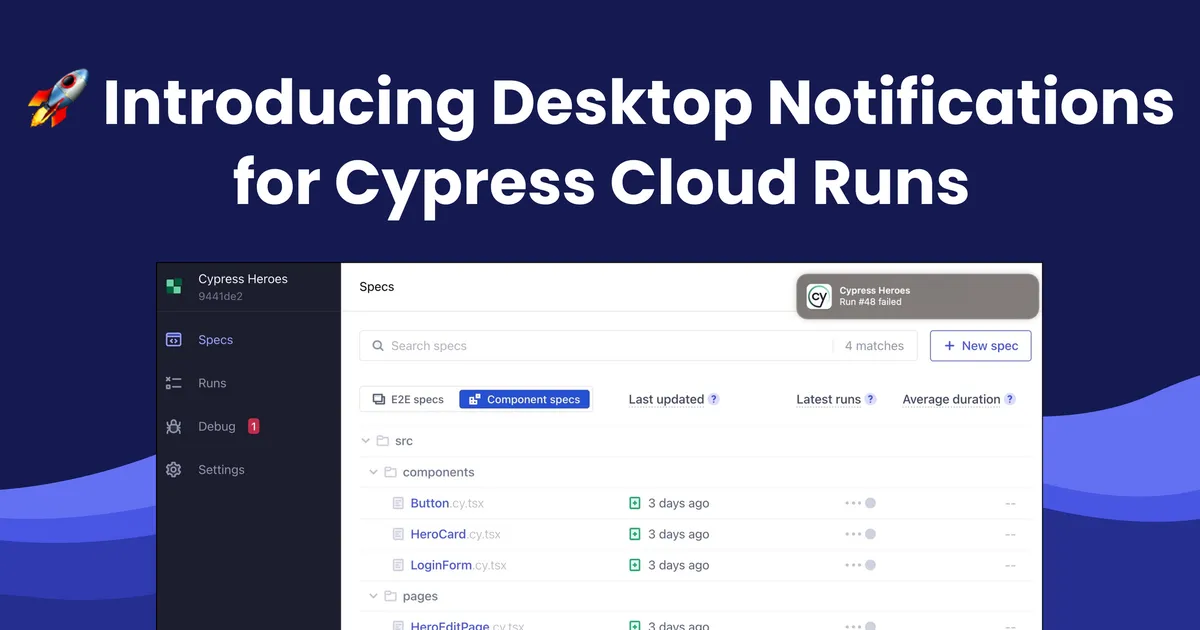Viewport: 1200px width, 630px height.
Task: Click the Runs sidebar icon
Action: [174, 383]
